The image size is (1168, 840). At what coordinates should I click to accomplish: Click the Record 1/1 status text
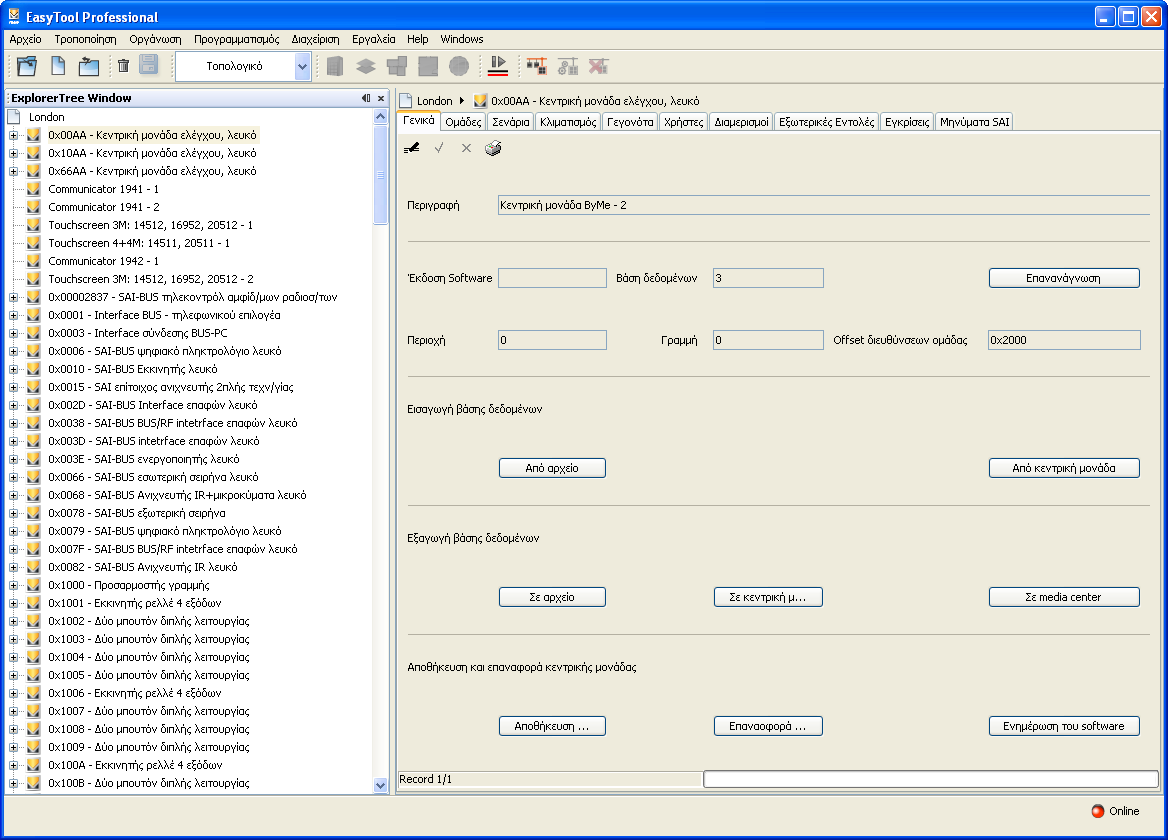425,779
